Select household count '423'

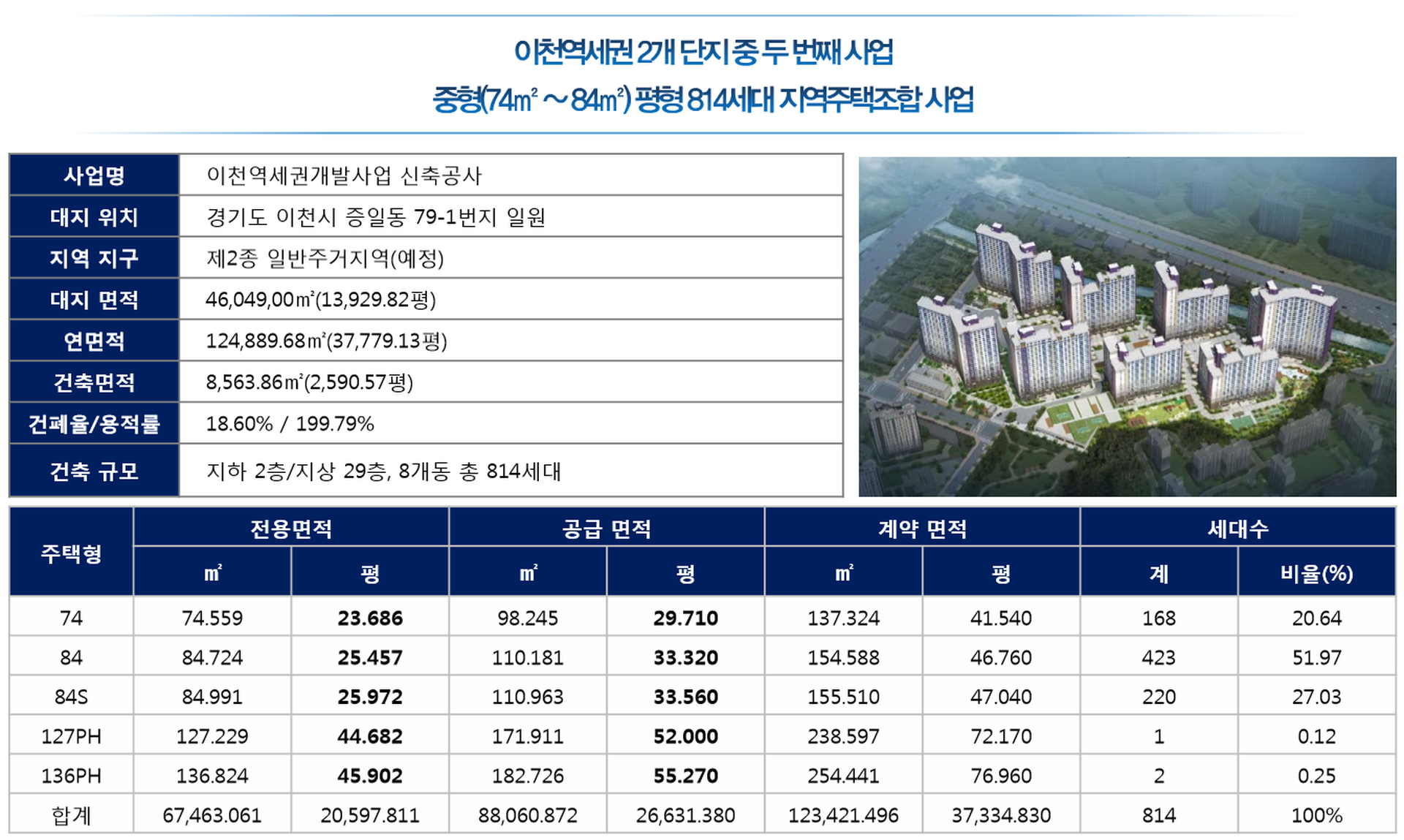pos(1159,658)
